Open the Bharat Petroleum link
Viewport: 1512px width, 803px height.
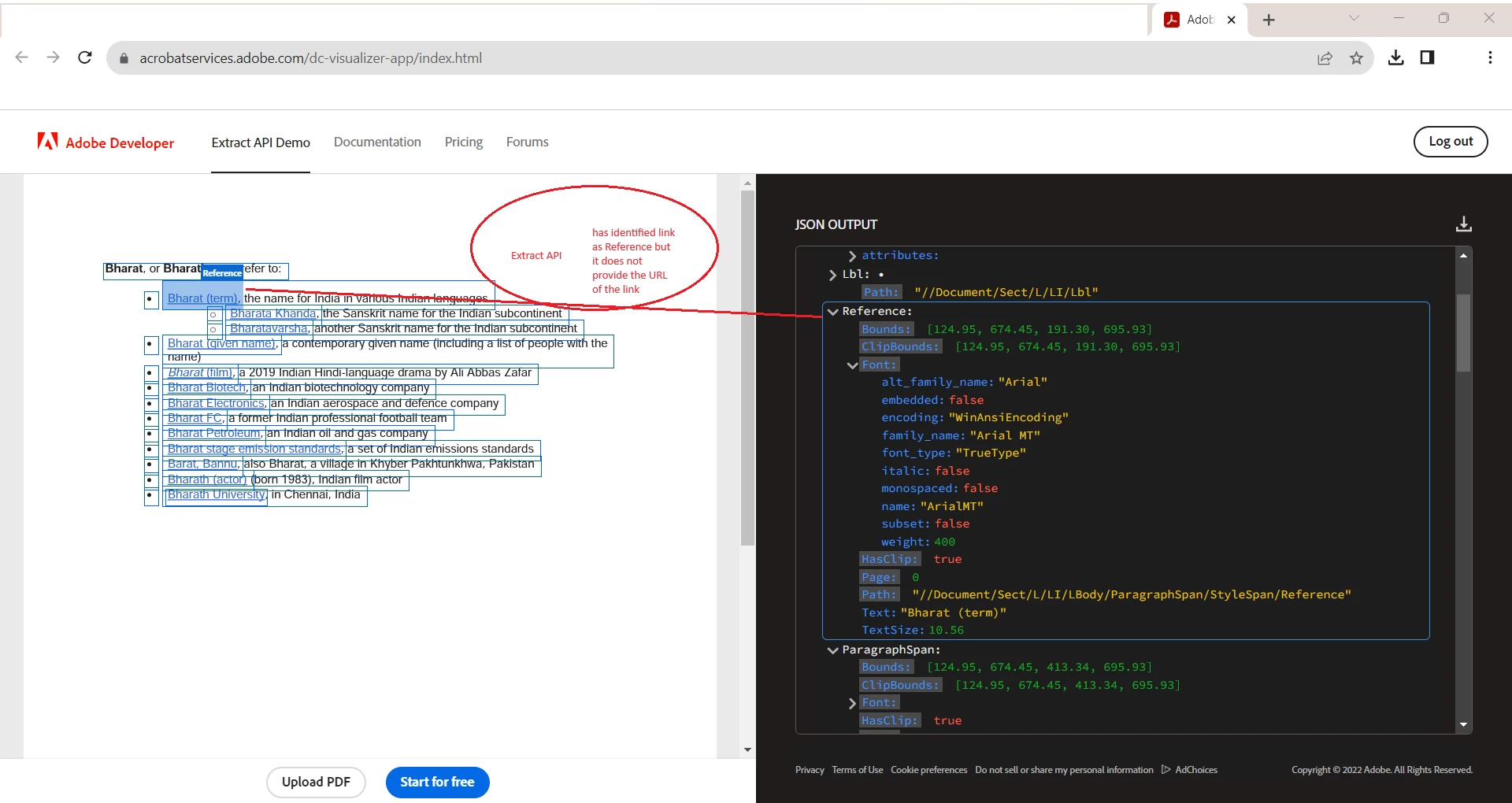[213, 433]
